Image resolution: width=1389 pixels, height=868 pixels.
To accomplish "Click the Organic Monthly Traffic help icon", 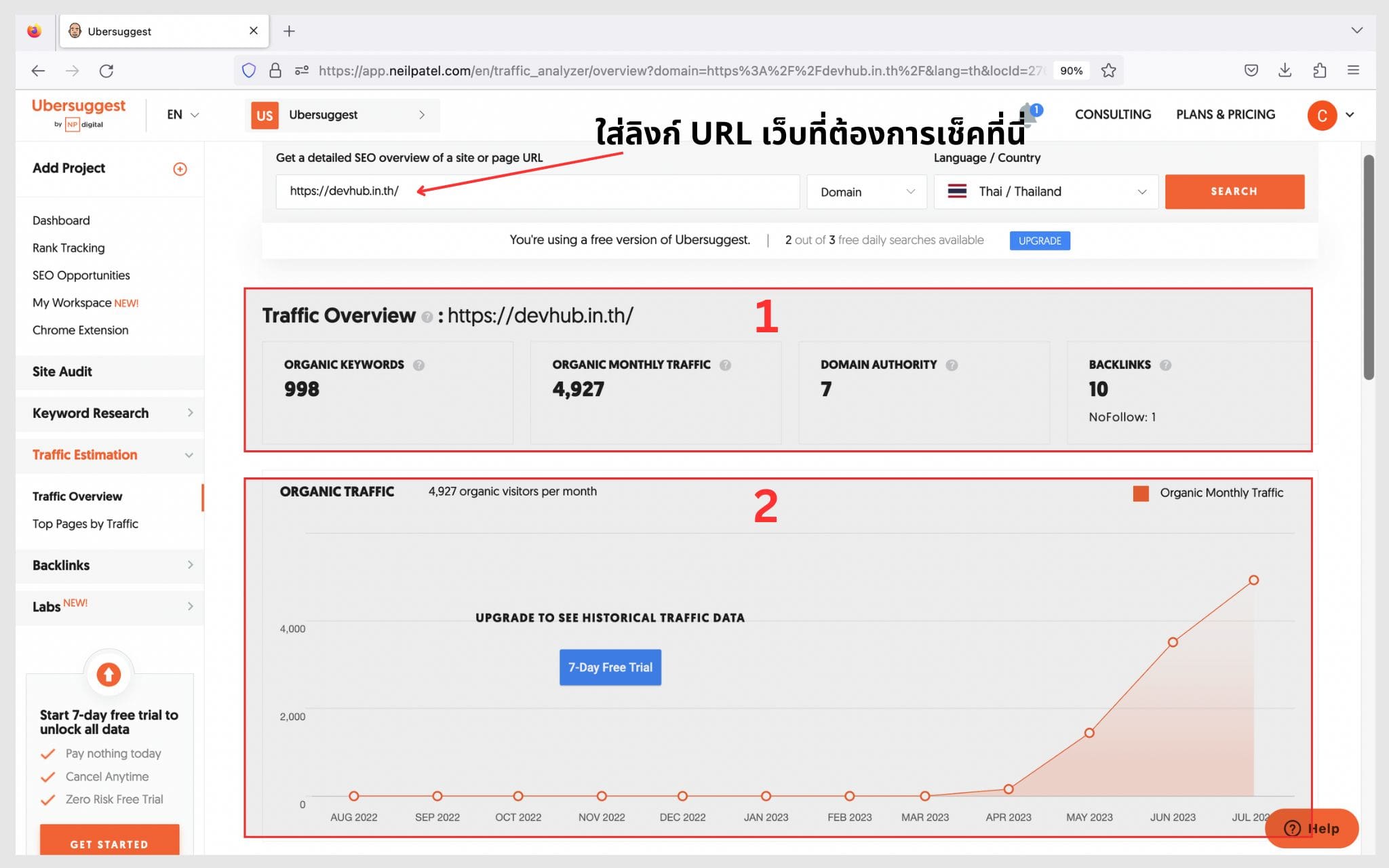I will (725, 365).
